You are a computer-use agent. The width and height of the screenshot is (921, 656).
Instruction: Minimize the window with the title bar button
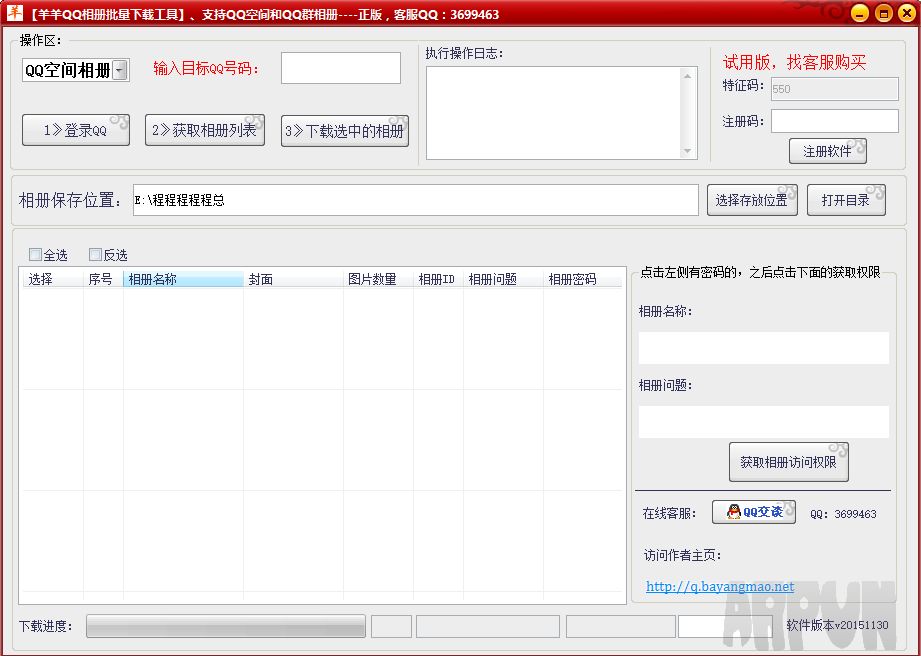coord(859,13)
